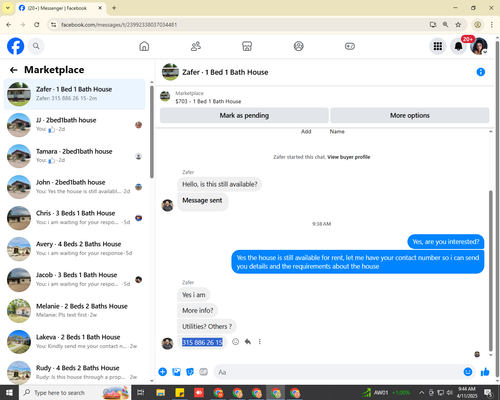Open more options on phone number message
The image size is (500, 400).
tap(260, 342)
